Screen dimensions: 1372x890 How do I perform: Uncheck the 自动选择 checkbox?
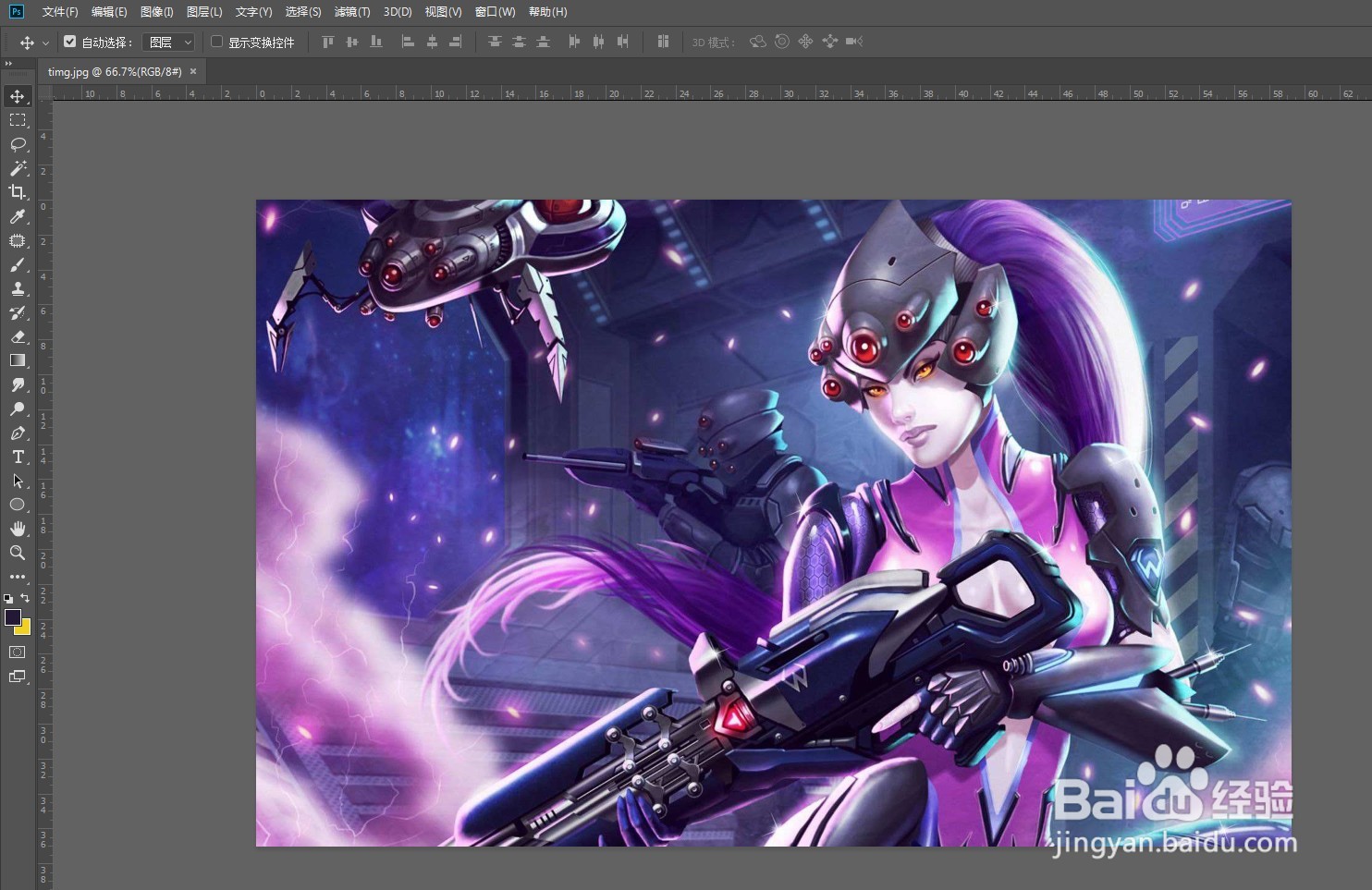point(69,42)
